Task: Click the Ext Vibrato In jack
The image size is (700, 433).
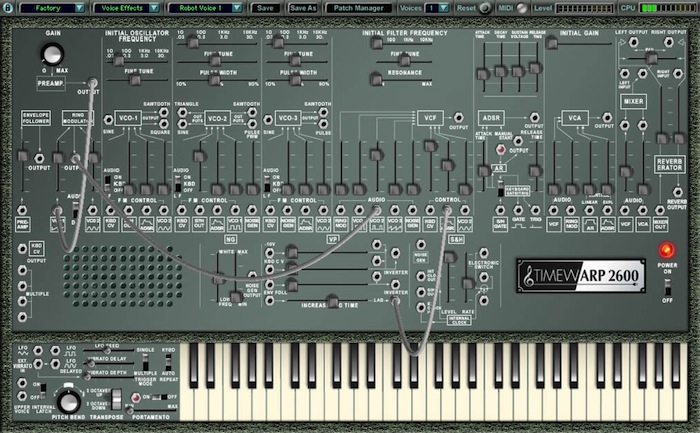Action: (x=38, y=364)
